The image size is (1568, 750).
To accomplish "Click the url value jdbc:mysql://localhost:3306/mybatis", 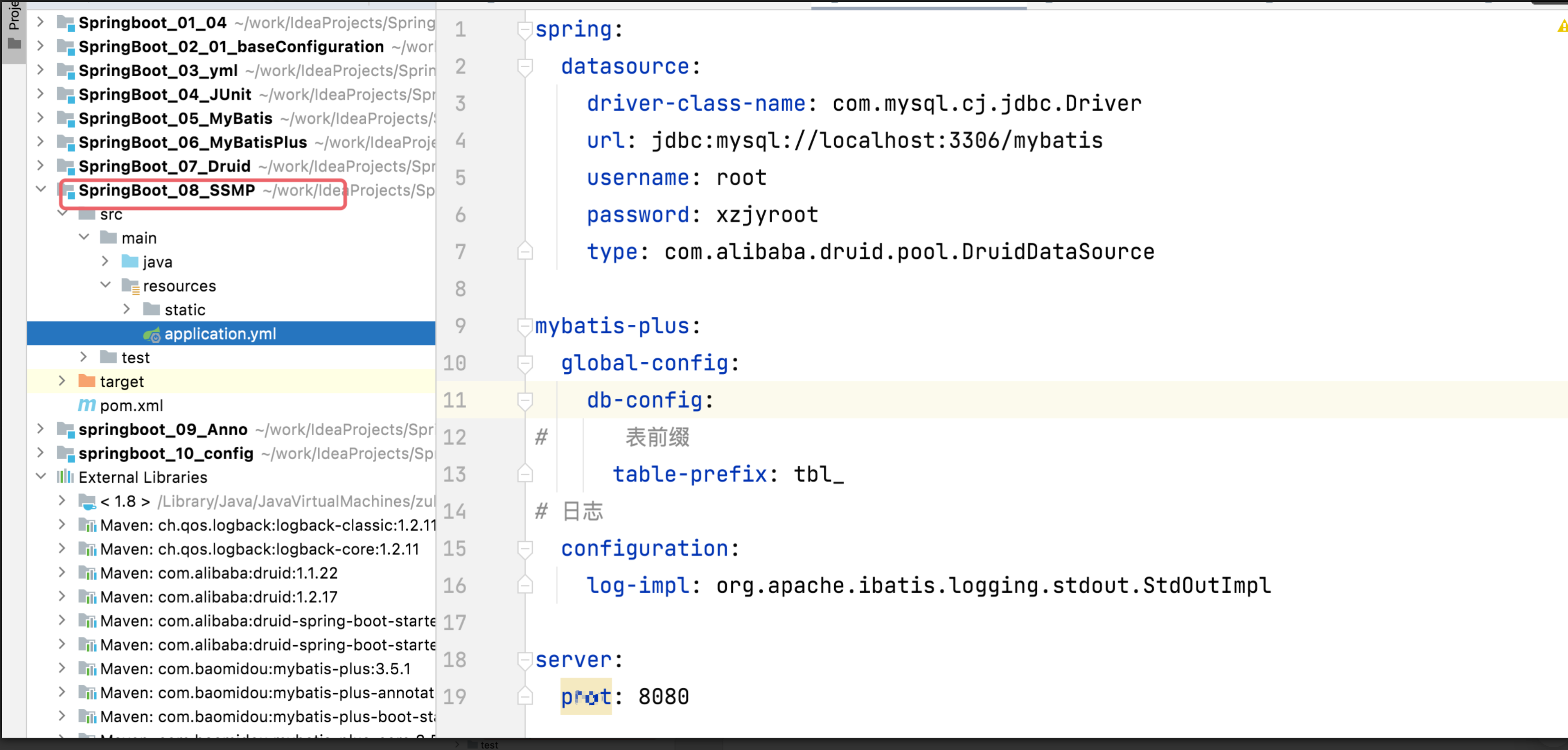I will (x=876, y=141).
